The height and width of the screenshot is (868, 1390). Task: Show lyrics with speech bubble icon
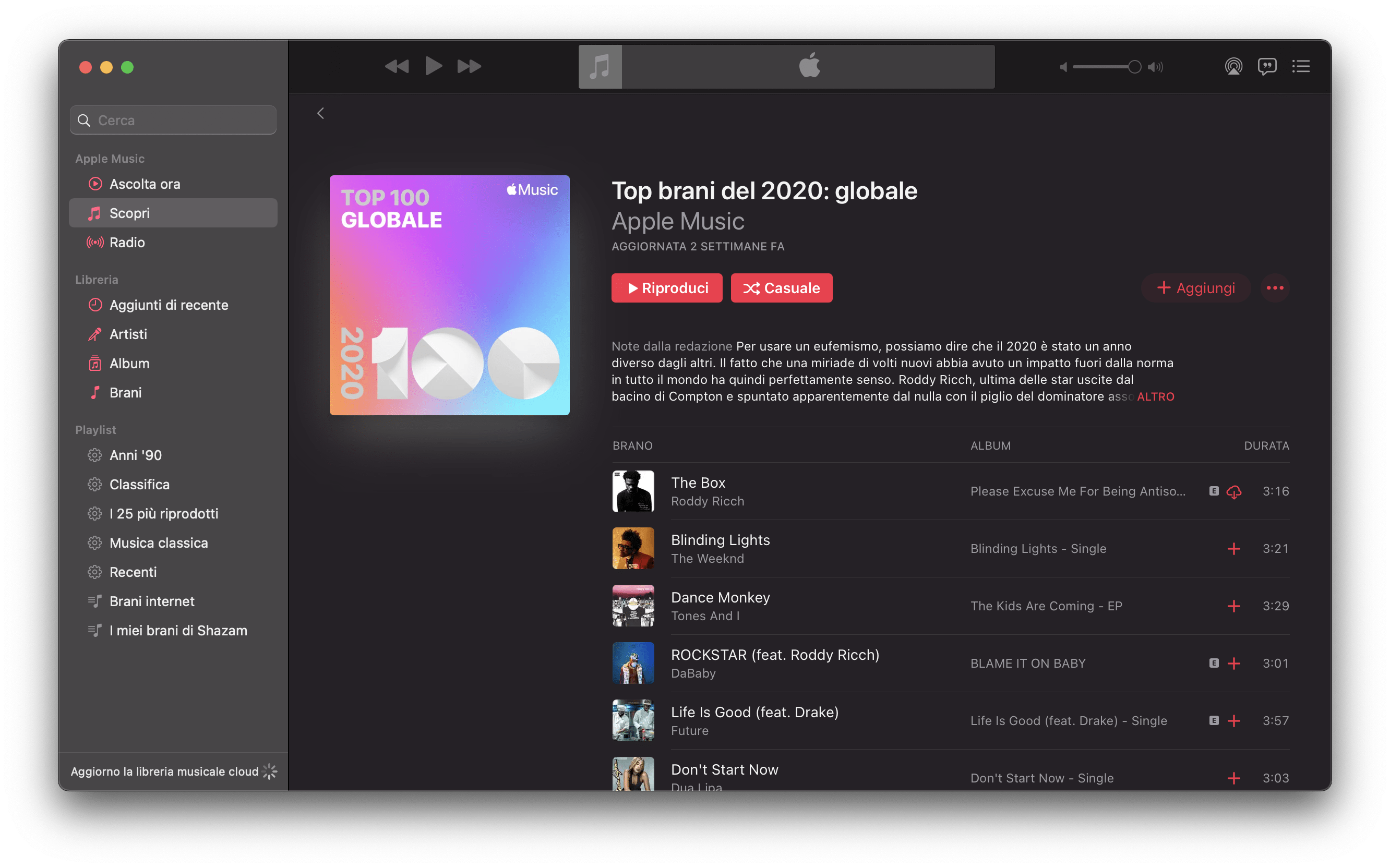coord(1267,67)
